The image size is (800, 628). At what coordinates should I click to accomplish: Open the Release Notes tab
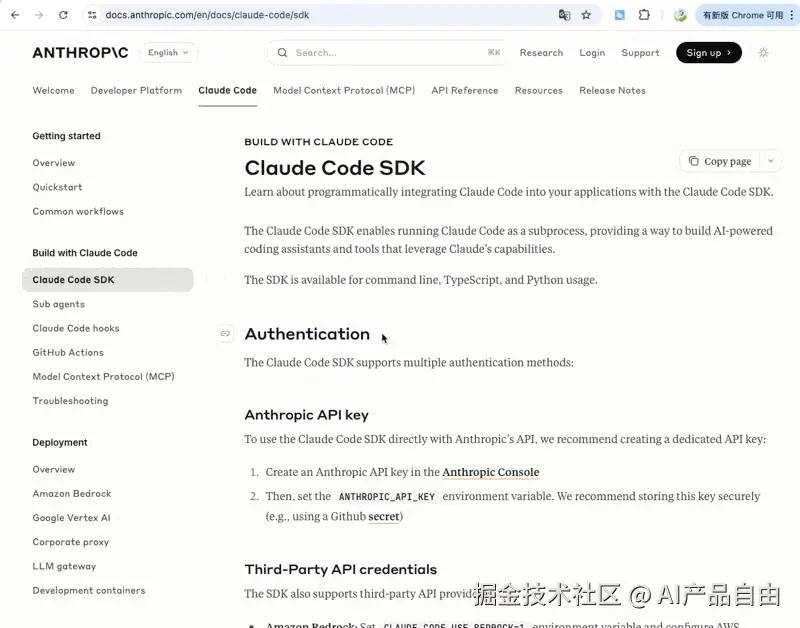[612, 90]
